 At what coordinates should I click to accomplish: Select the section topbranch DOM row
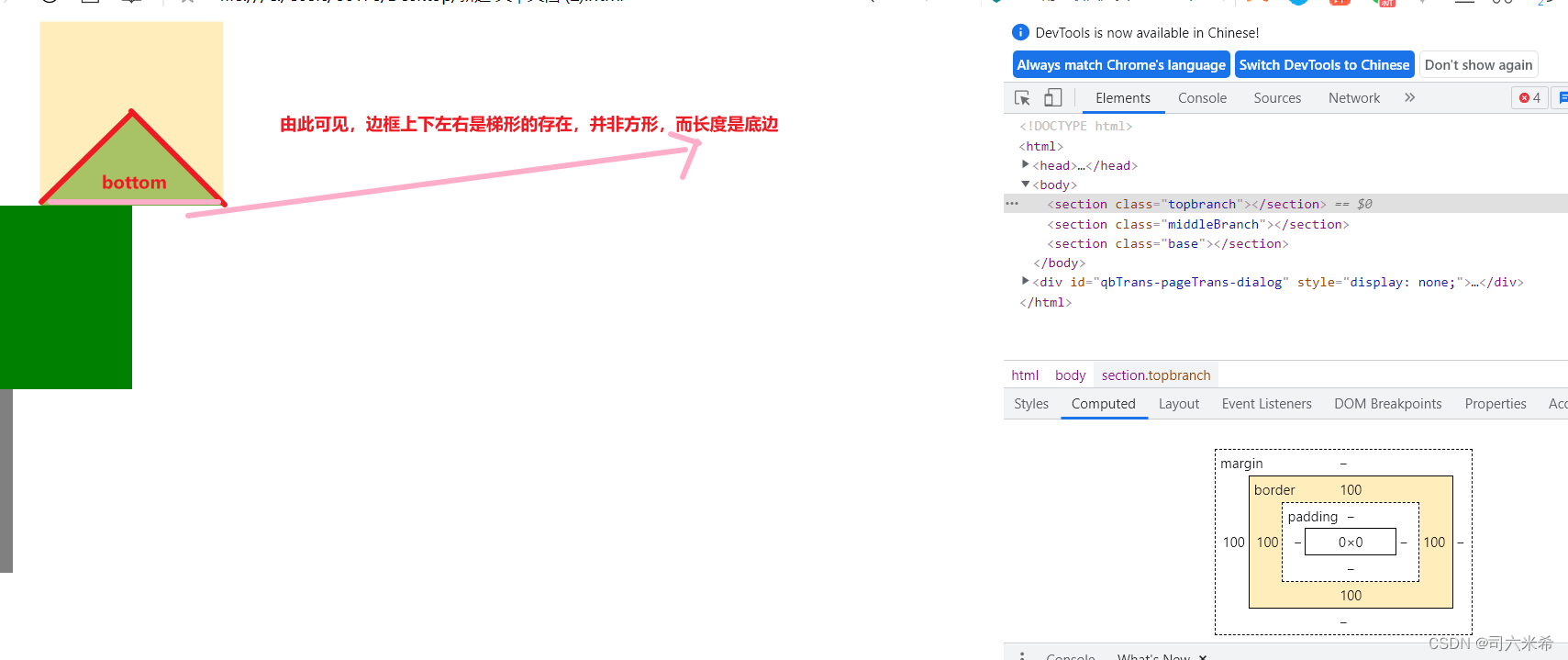coord(1285,204)
